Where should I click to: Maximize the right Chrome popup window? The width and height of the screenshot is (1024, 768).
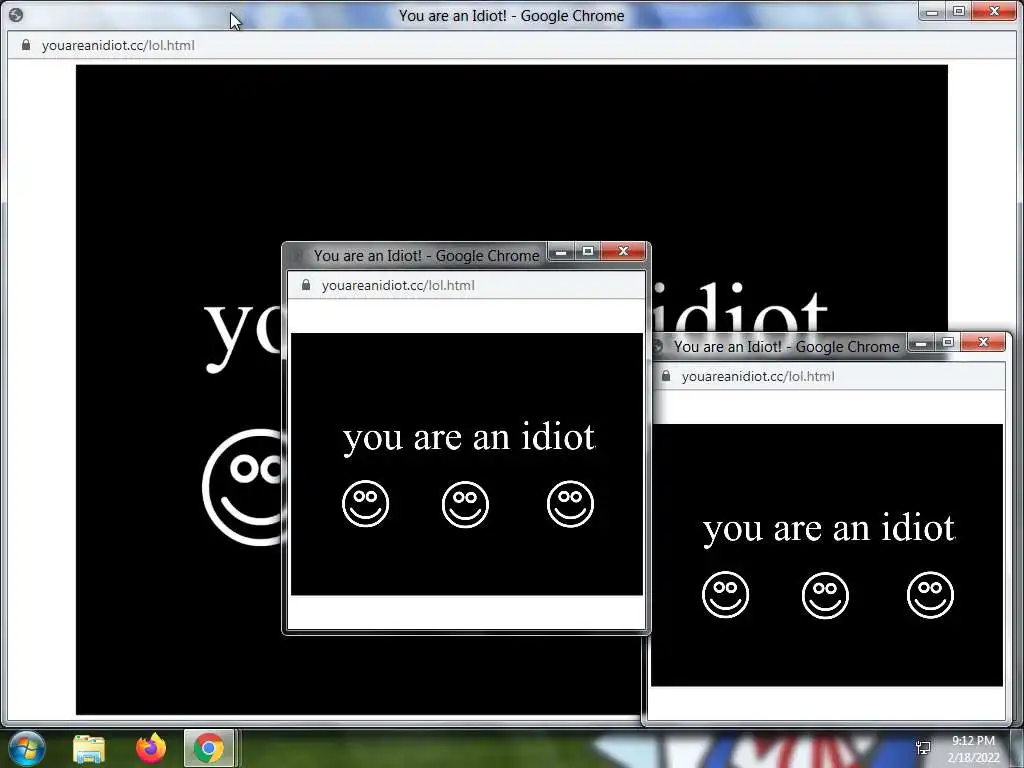click(x=948, y=342)
